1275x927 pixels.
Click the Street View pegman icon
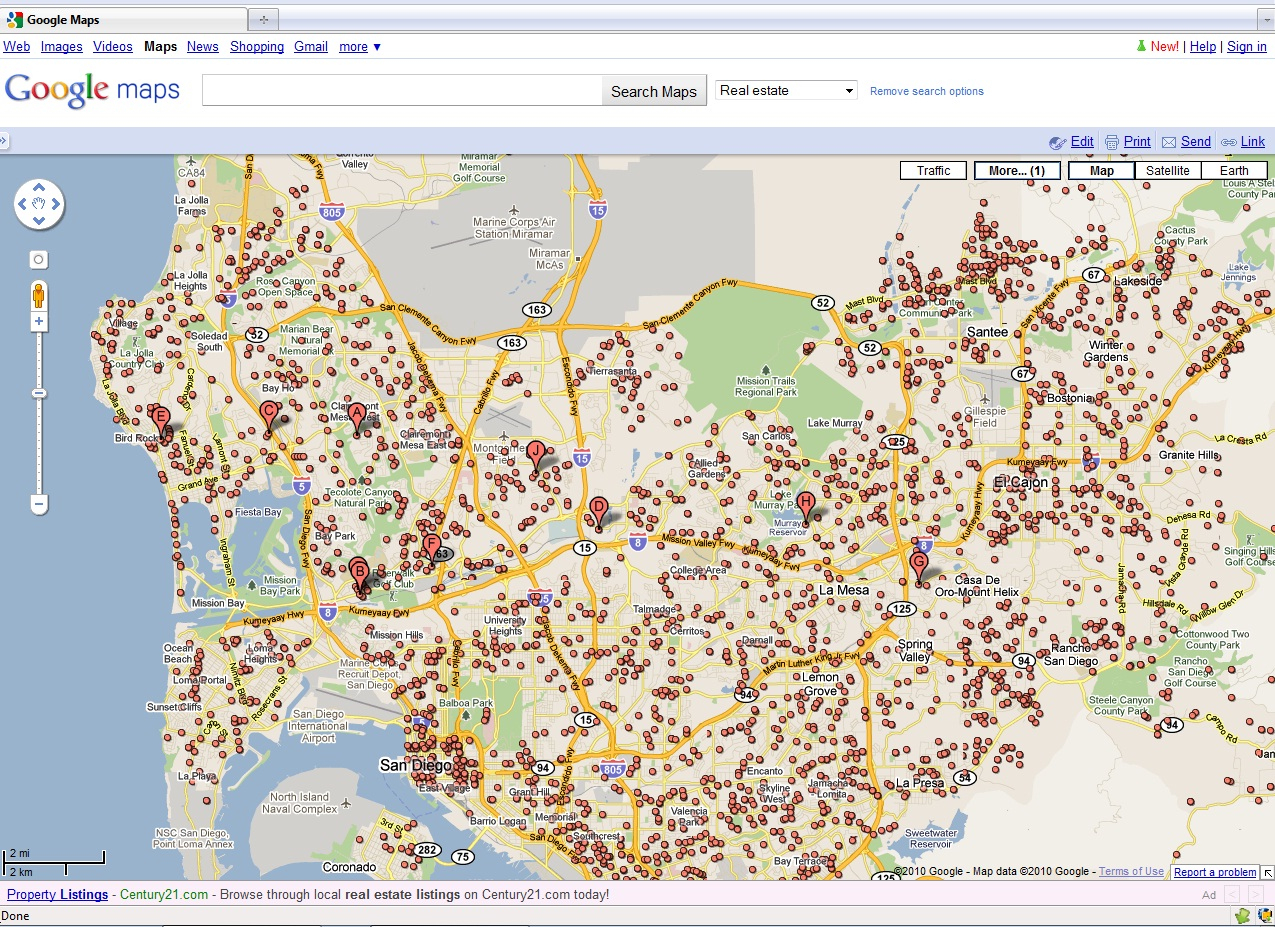click(39, 296)
